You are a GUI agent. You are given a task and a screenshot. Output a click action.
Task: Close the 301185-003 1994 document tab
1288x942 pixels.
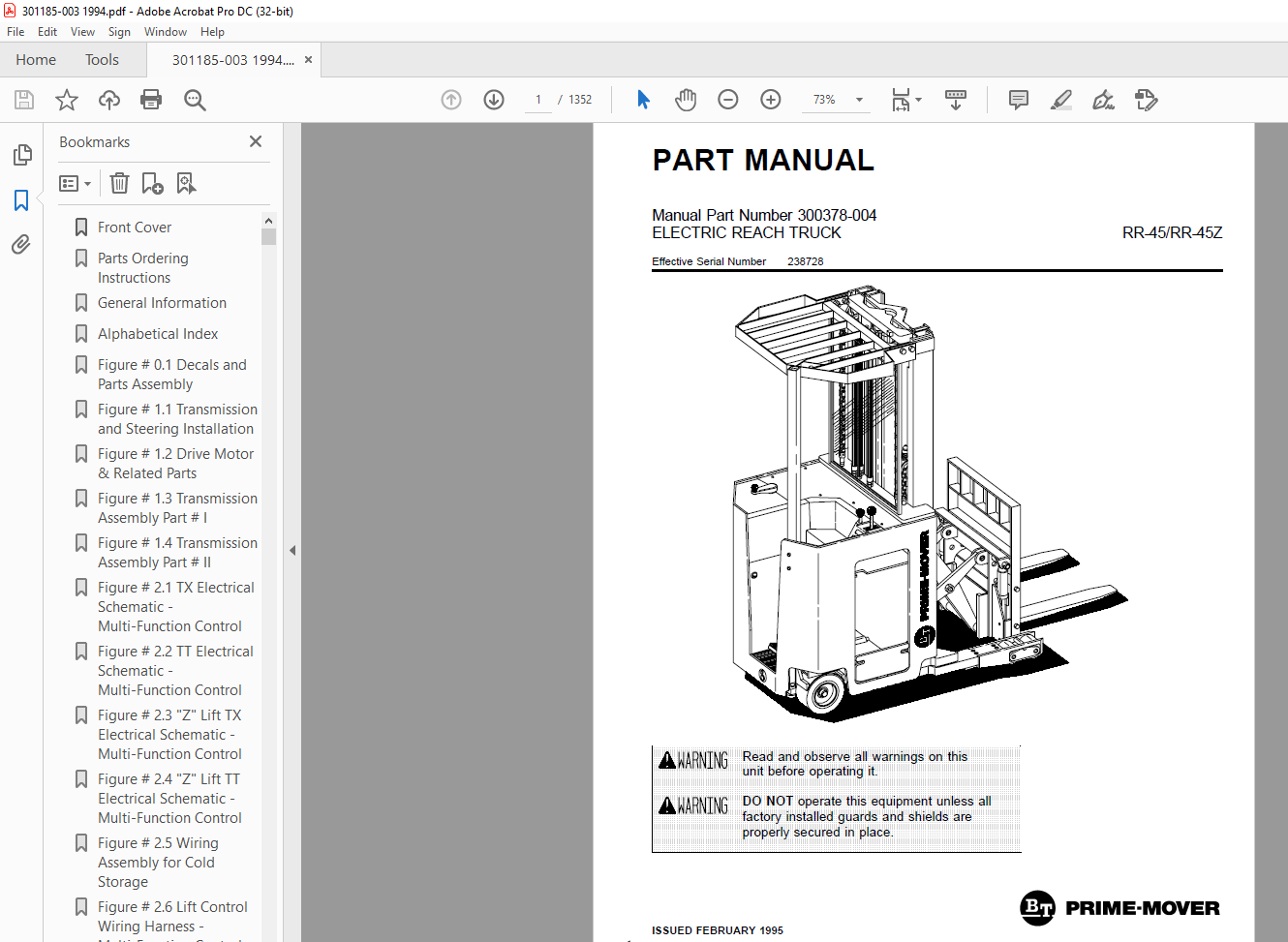click(308, 60)
